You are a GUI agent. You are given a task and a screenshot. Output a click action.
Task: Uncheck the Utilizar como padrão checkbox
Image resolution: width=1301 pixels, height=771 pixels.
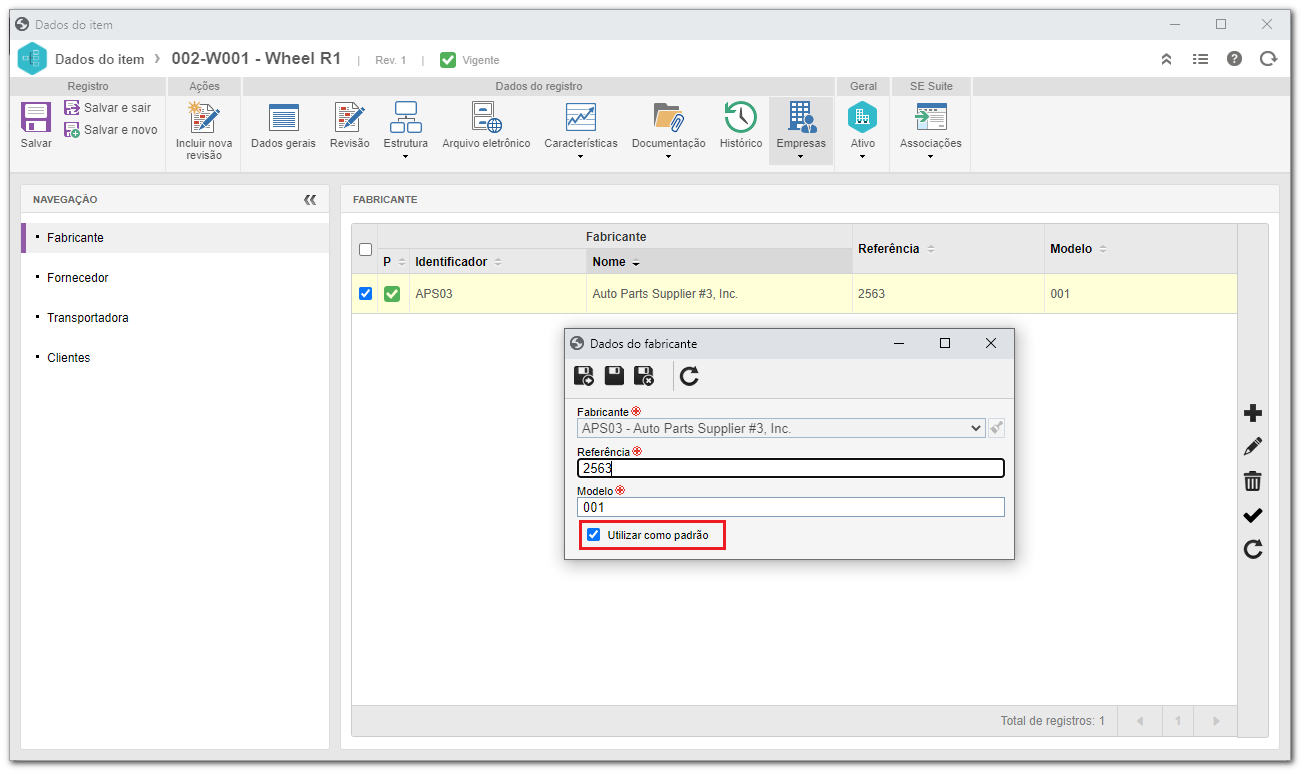click(x=593, y=535)
